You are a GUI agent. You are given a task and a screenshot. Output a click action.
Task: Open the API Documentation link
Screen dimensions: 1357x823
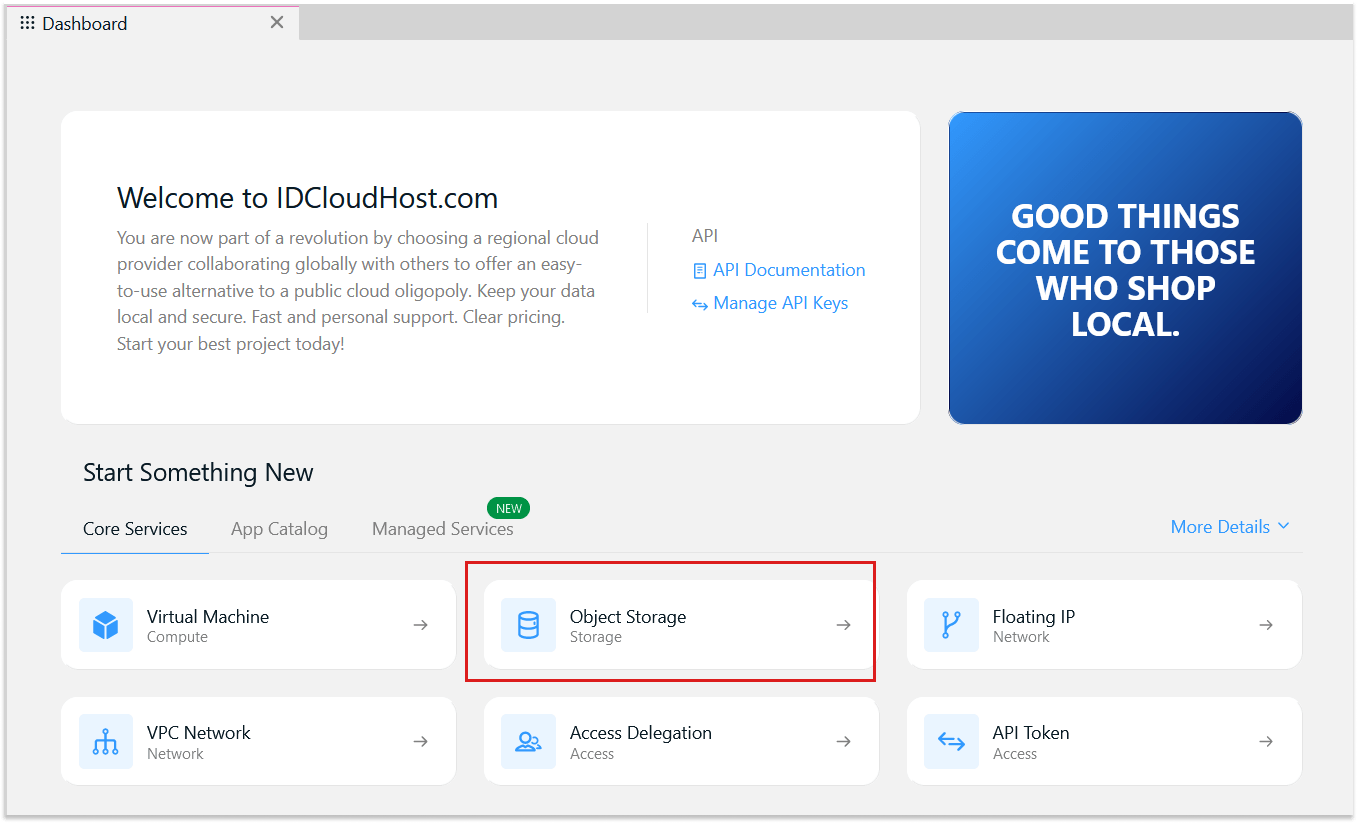click(x=789, y=270)
